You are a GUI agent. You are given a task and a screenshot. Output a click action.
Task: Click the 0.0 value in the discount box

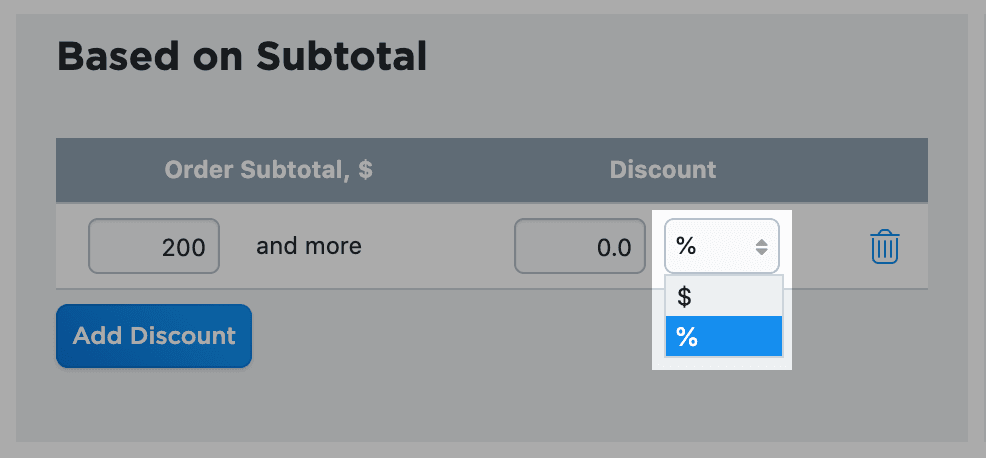tap(613, 247)
